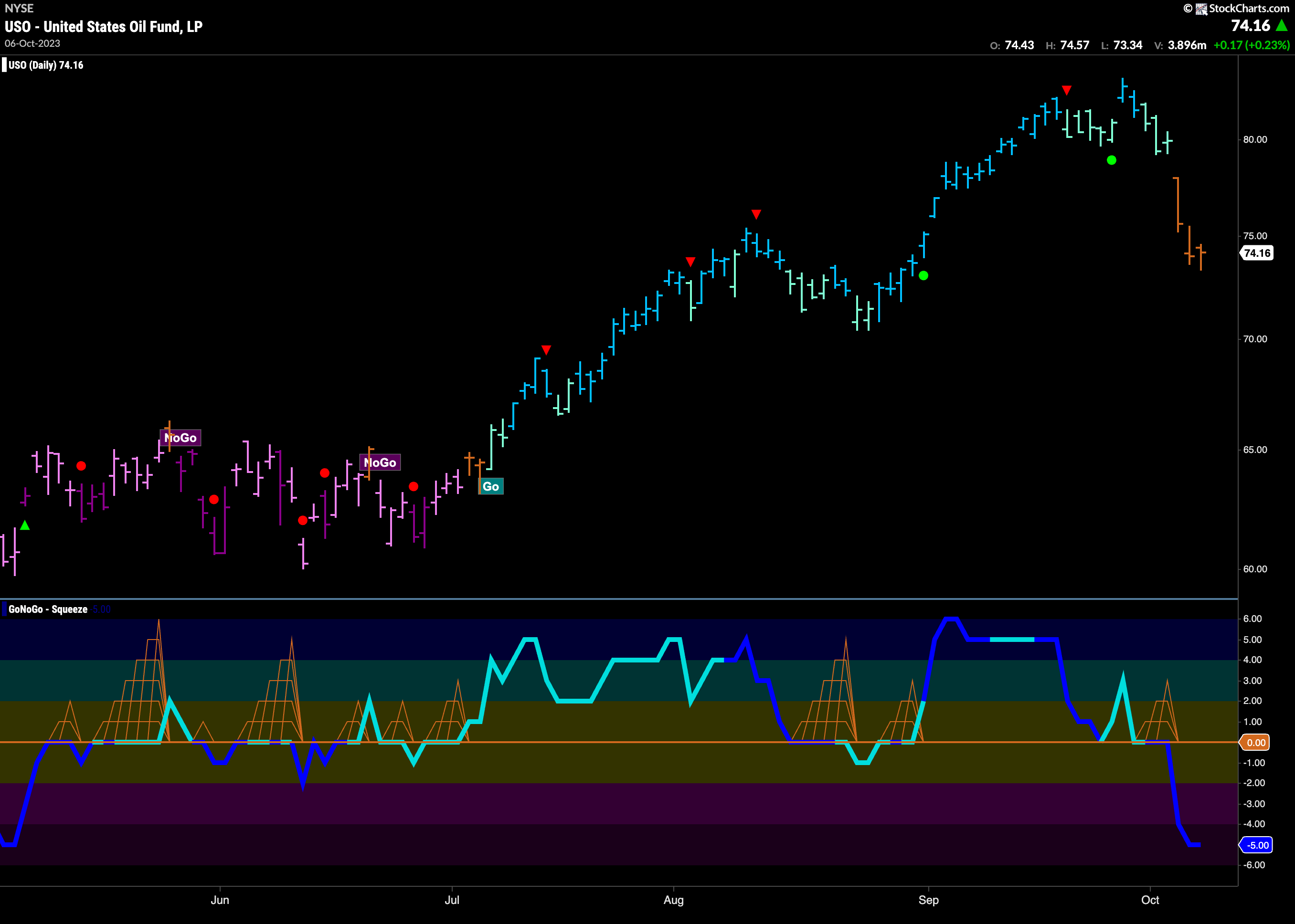1295x924 pixels.
Task: Click the blue -5.00 oscillator axis tag
Action: 1256,845
